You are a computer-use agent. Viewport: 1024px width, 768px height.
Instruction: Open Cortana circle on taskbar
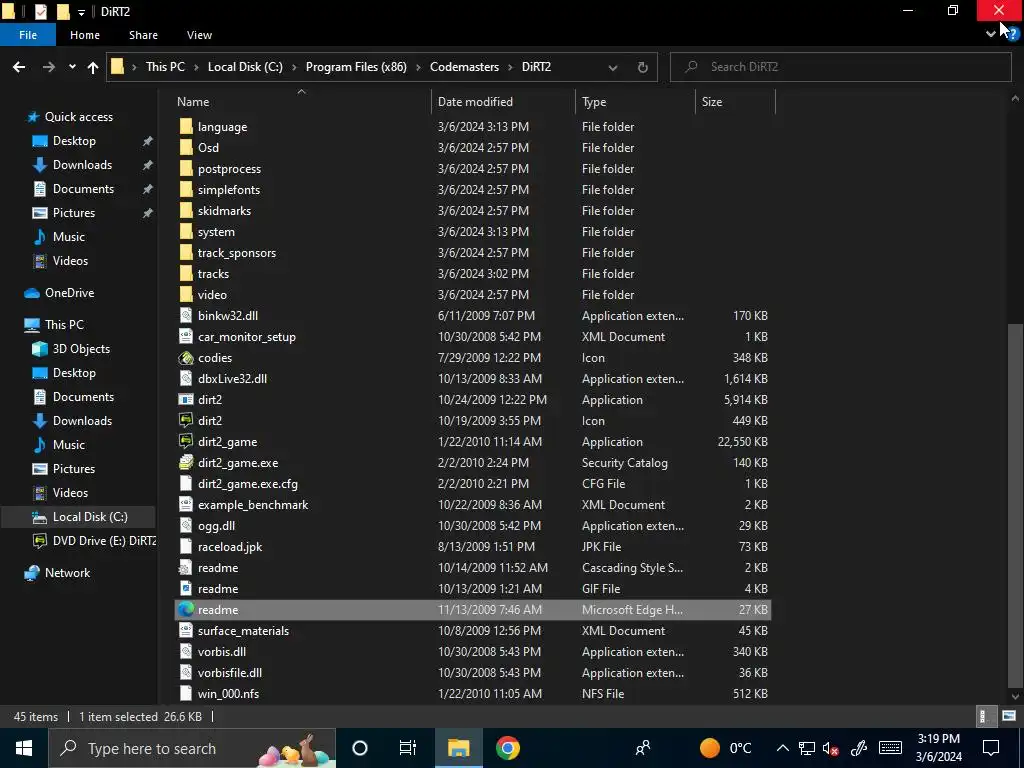360,748
